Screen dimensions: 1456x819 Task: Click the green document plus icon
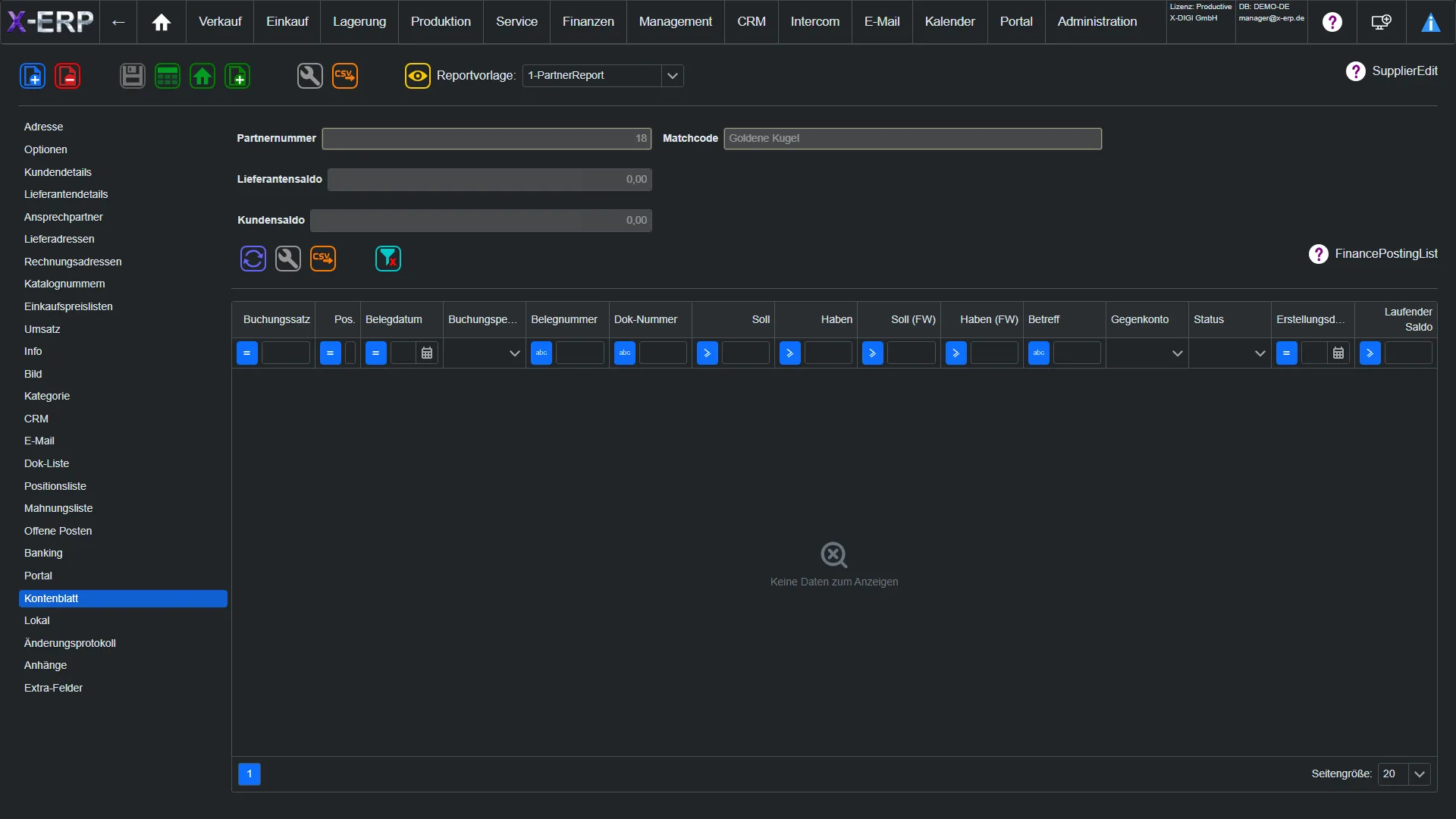click(237, 76)
